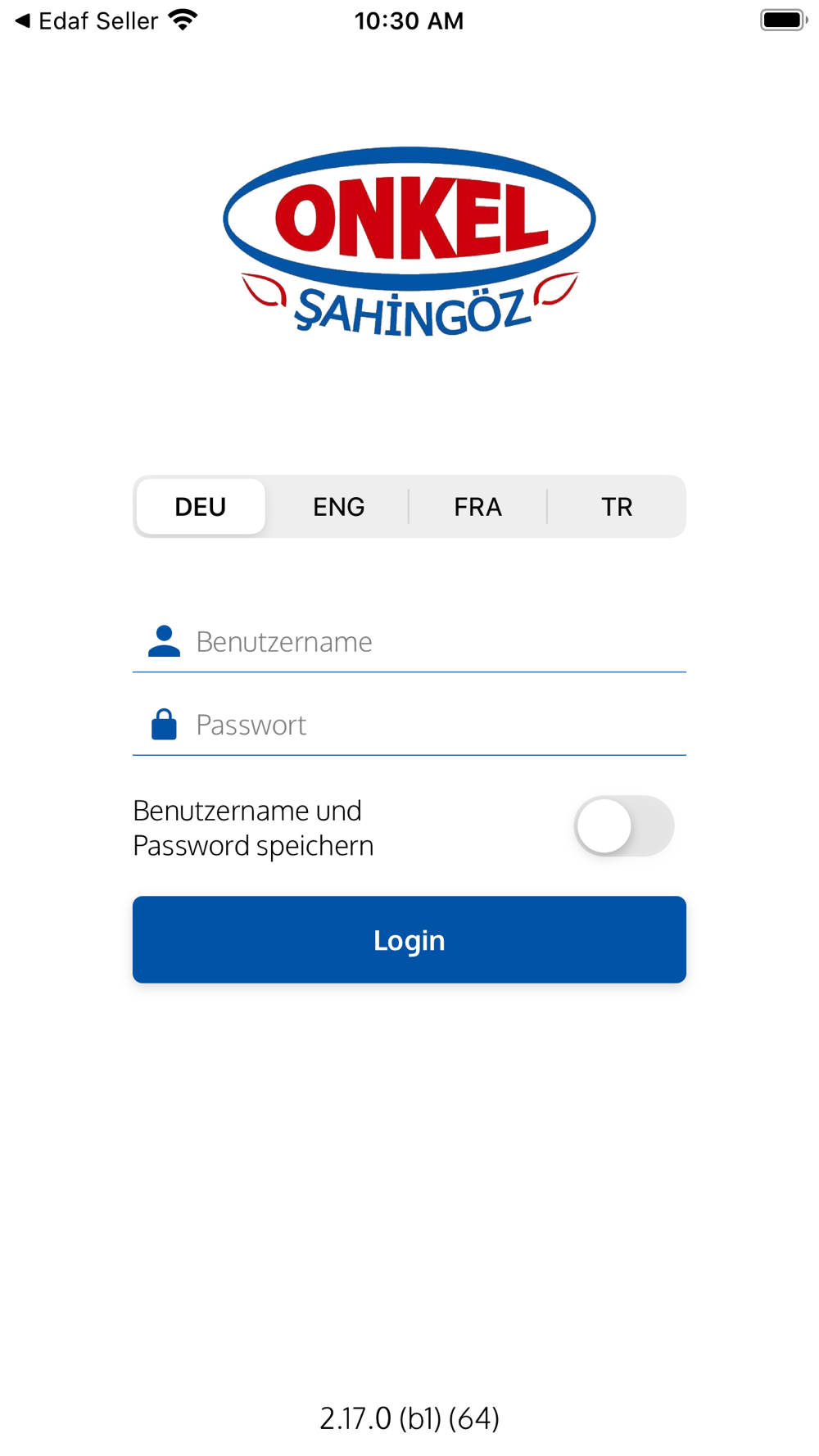Focus the Passwort input field
Screen dimensions: 819x1456
click(409, 726)
